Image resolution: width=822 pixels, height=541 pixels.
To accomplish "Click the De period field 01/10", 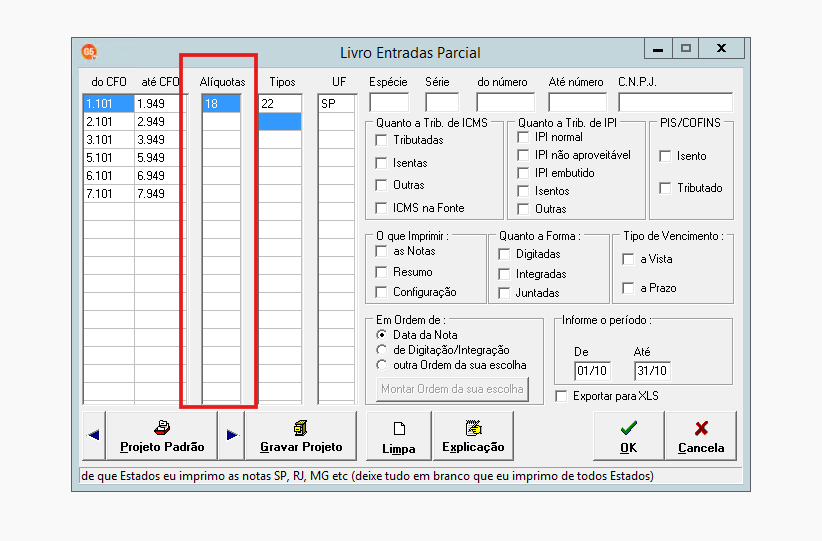I will coord(592,371).
